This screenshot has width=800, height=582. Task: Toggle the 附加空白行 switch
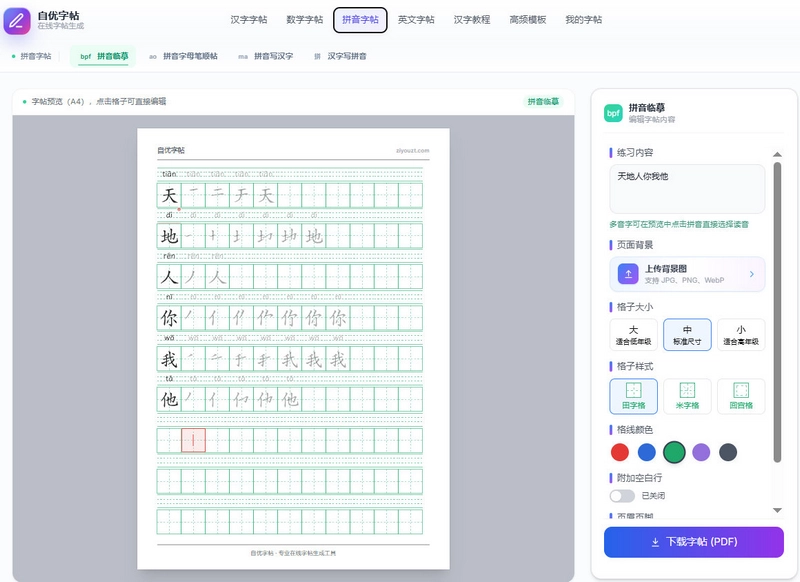click(622, 496)
